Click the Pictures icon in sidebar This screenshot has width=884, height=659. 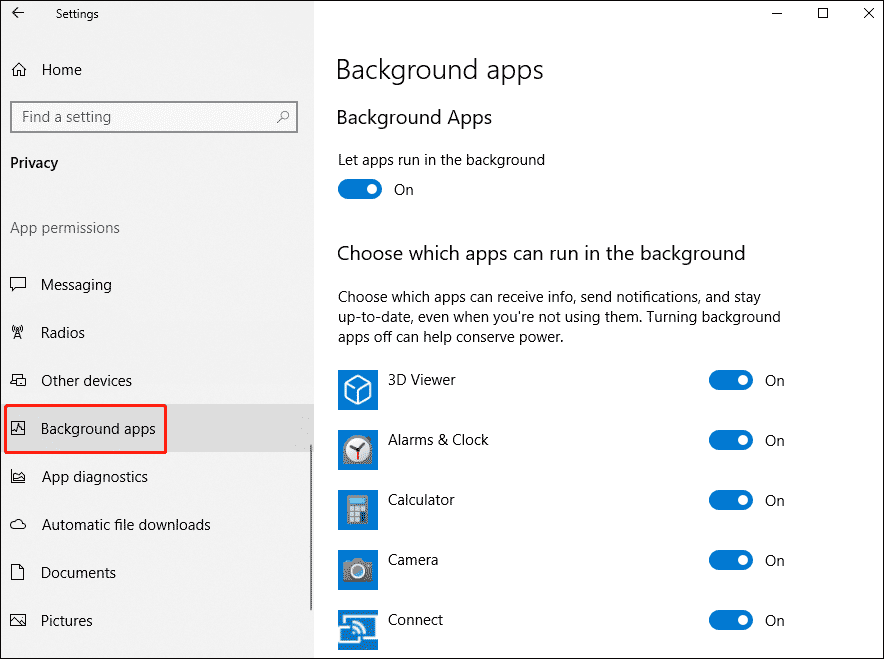tap(18, 620)
